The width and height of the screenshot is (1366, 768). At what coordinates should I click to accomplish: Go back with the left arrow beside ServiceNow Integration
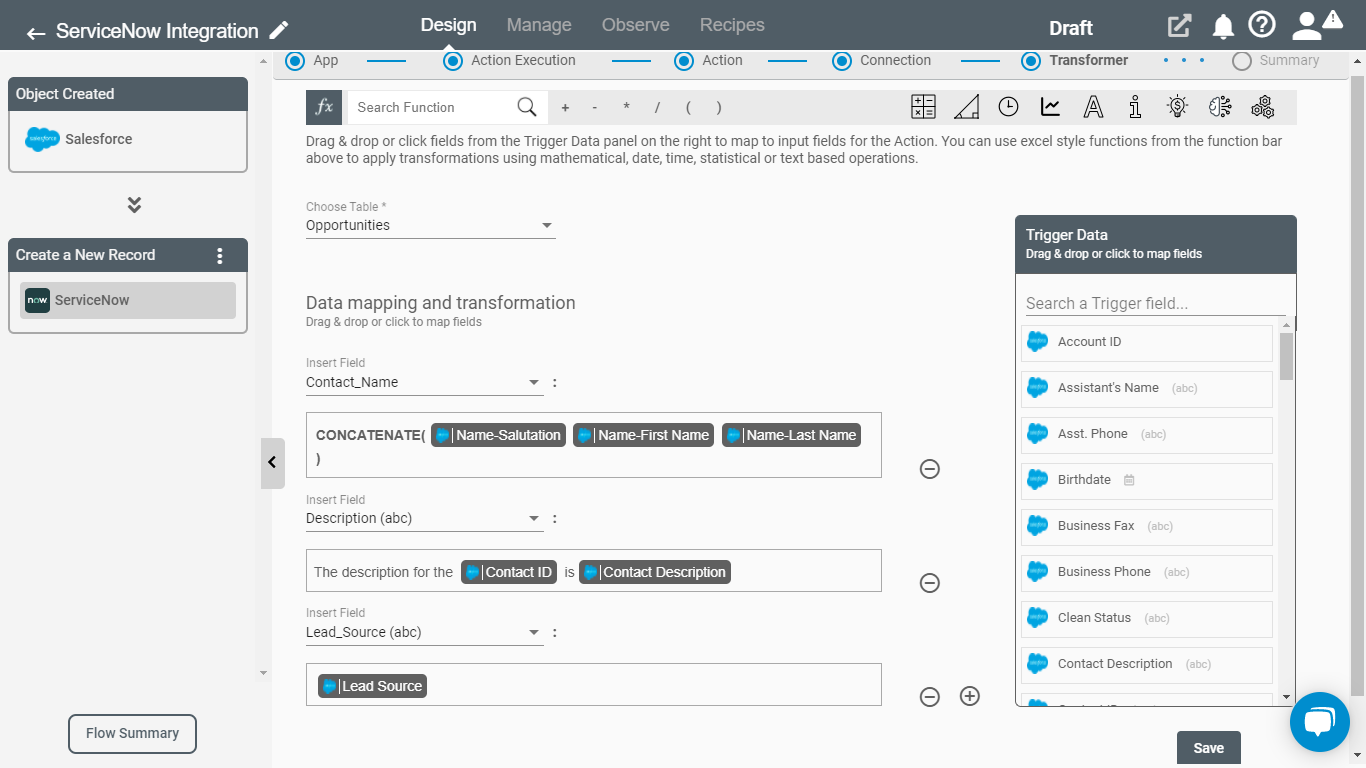36,33
